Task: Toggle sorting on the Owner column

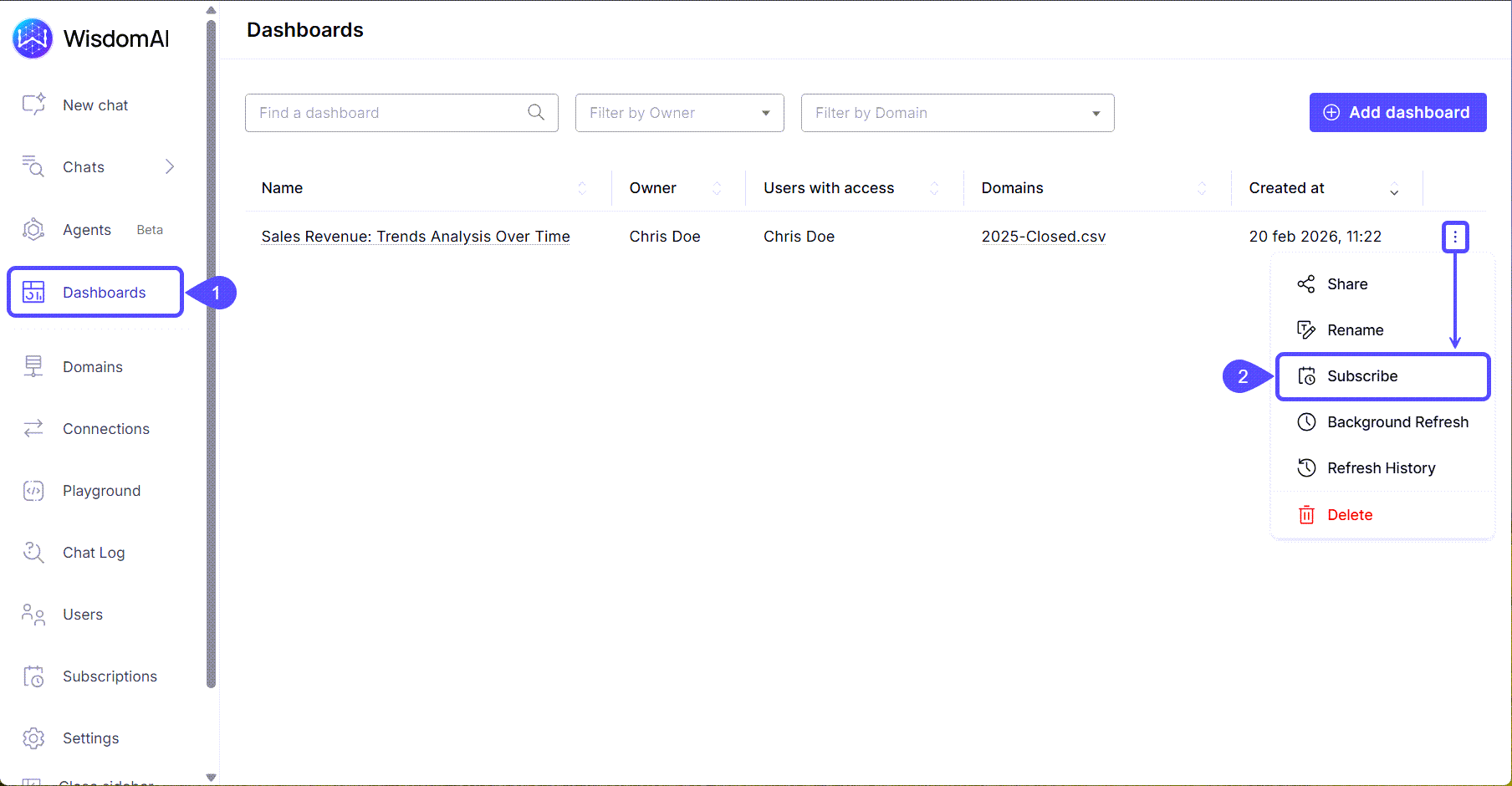Action: click(718, 187)
